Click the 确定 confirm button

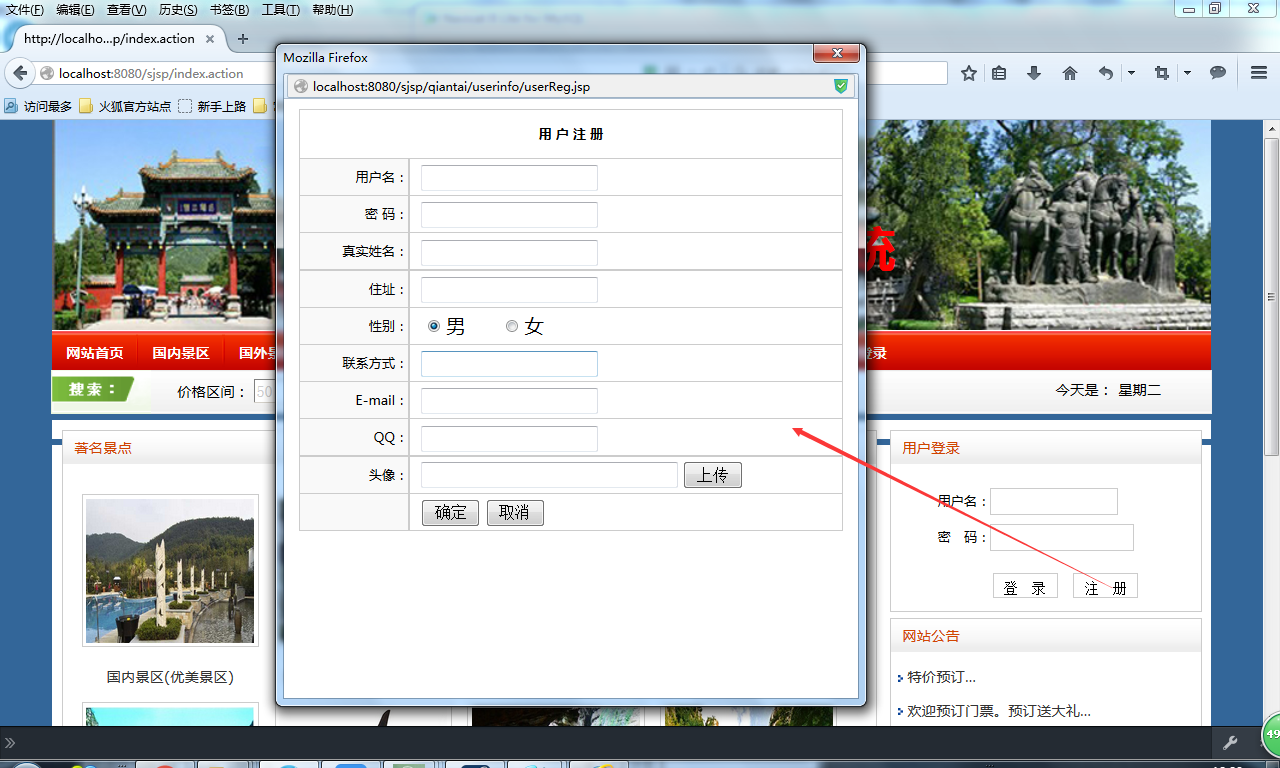(450, 513)
